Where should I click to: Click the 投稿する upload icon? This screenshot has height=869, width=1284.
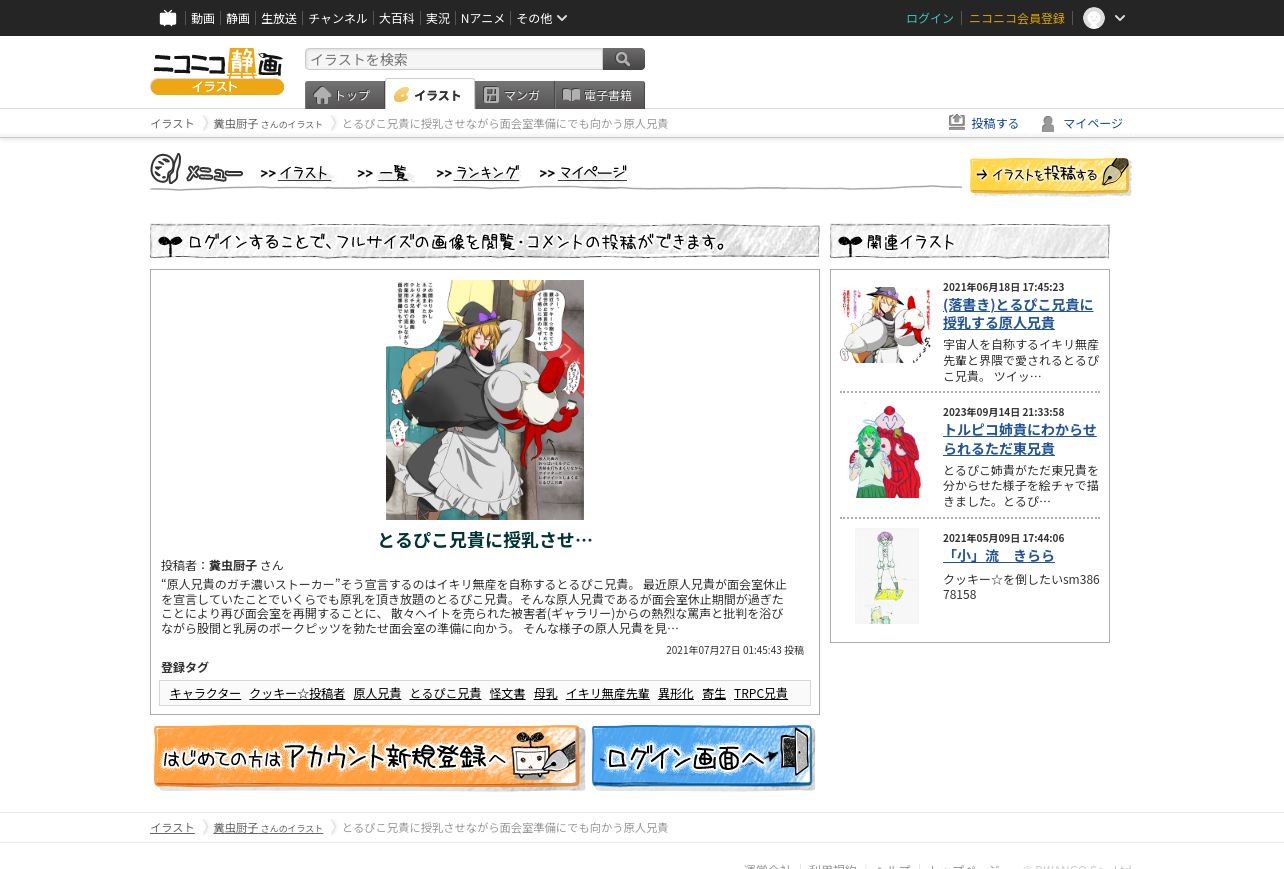tap(957, 123)
